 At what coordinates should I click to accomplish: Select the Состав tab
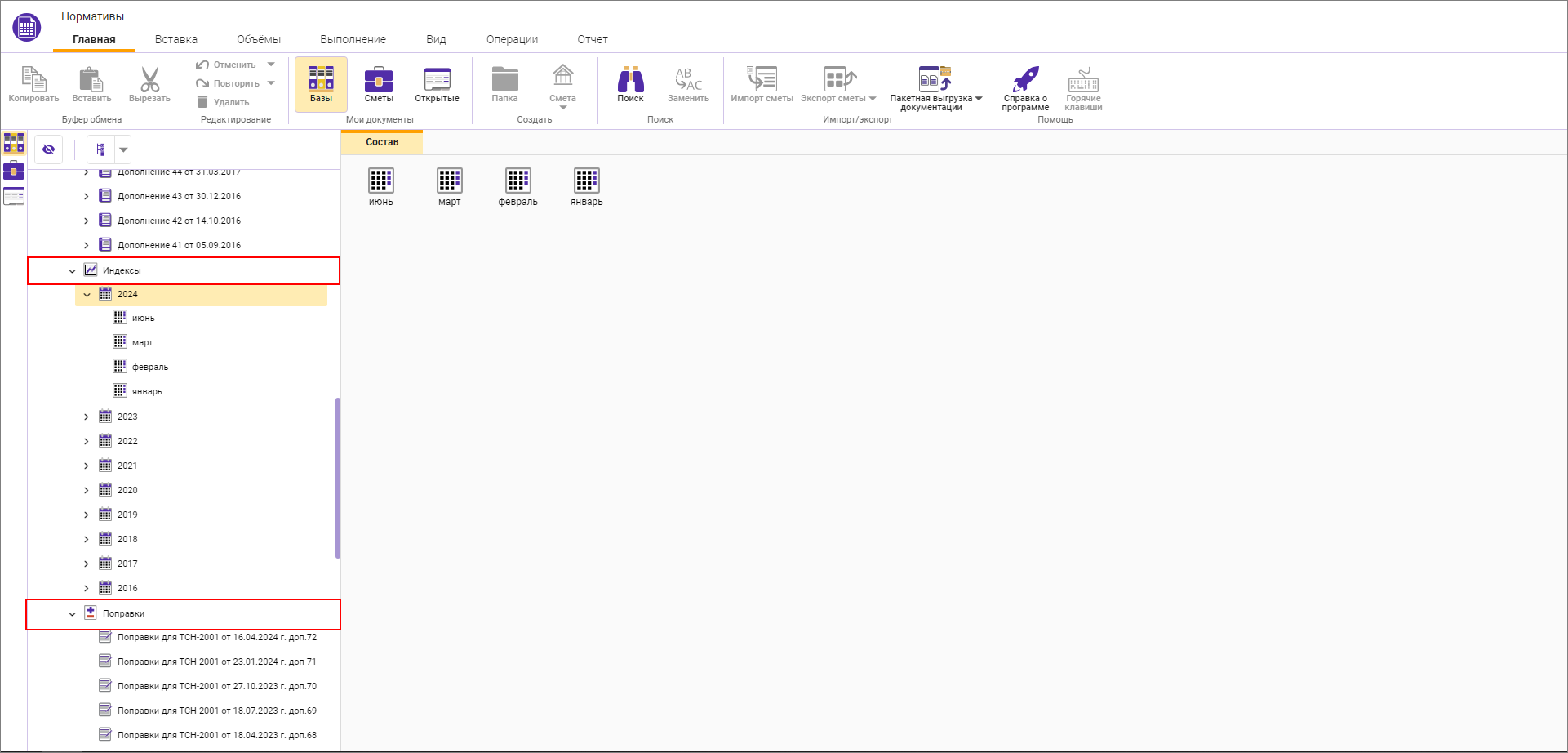[382, 142]
